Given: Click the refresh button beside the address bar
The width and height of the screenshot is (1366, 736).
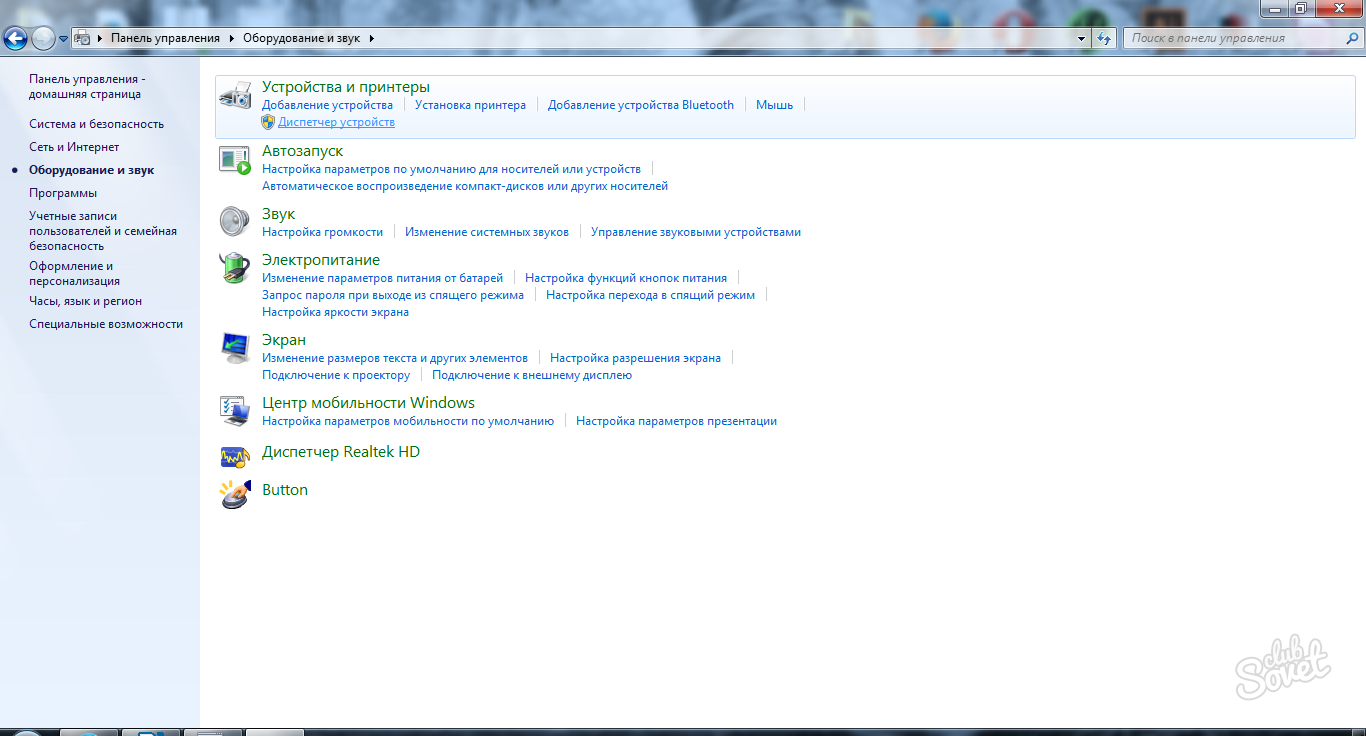Looking at the screenshot, I should click(x=1104, y=38).
